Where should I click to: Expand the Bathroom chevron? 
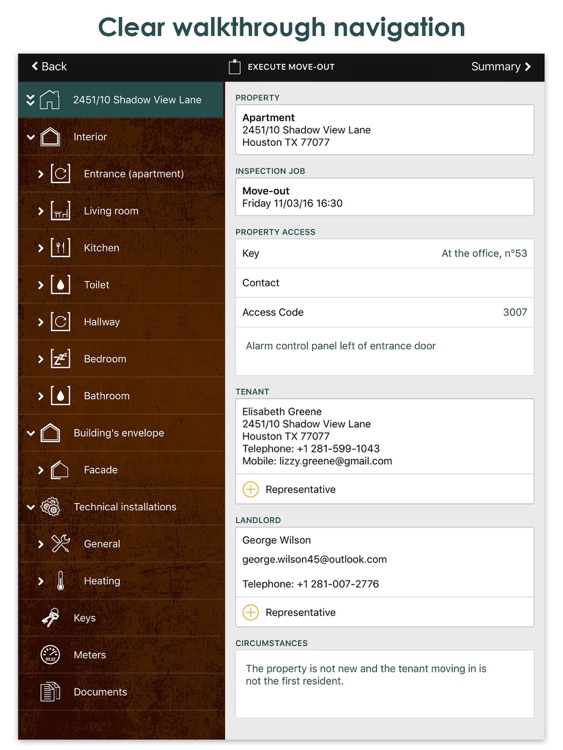[41, 396]
